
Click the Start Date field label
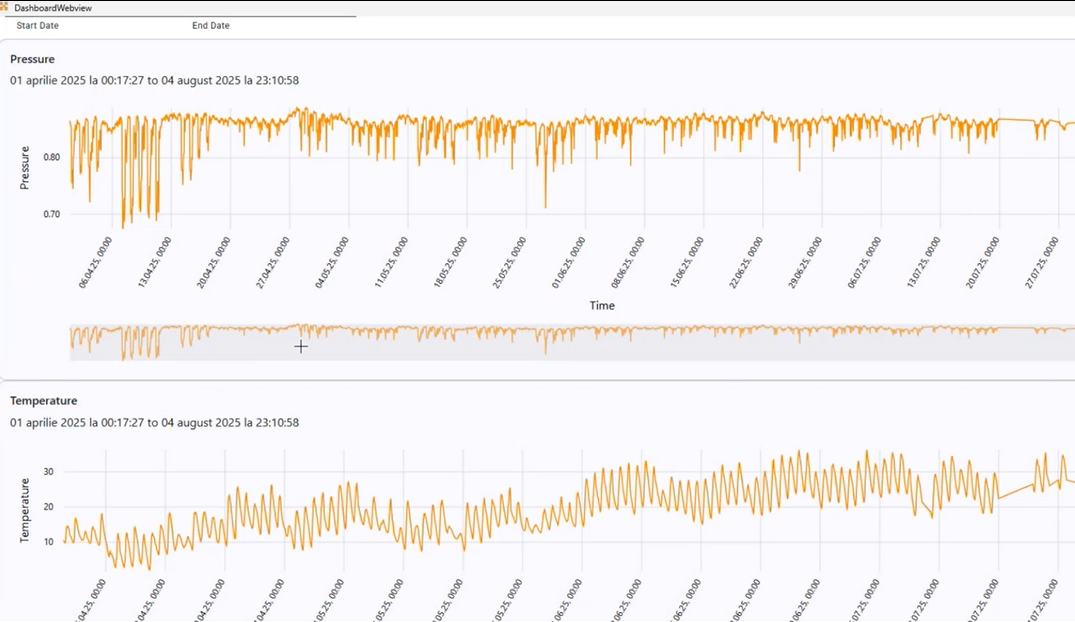[x=37, y=25]
